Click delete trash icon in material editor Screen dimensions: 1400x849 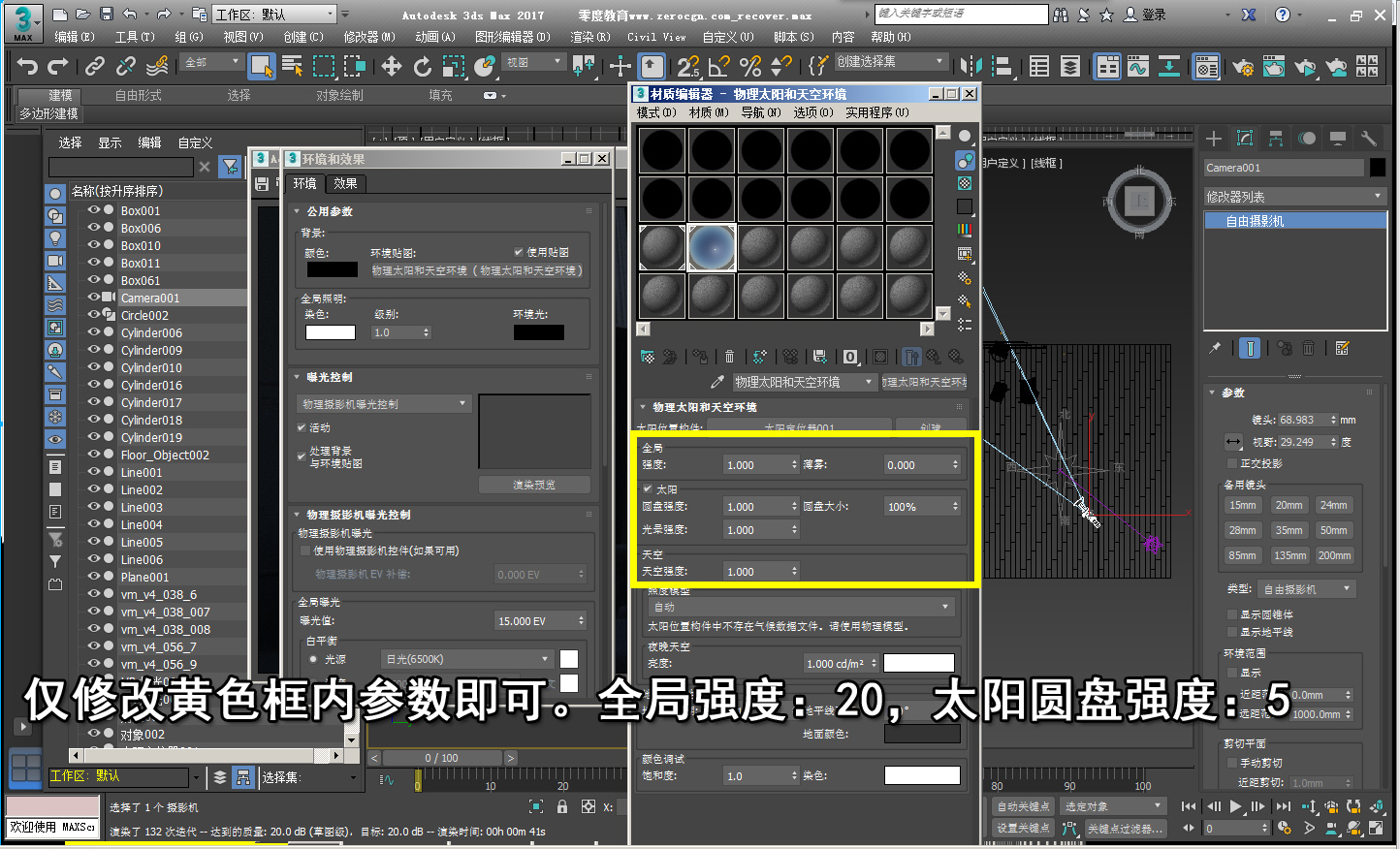(730, 357)
